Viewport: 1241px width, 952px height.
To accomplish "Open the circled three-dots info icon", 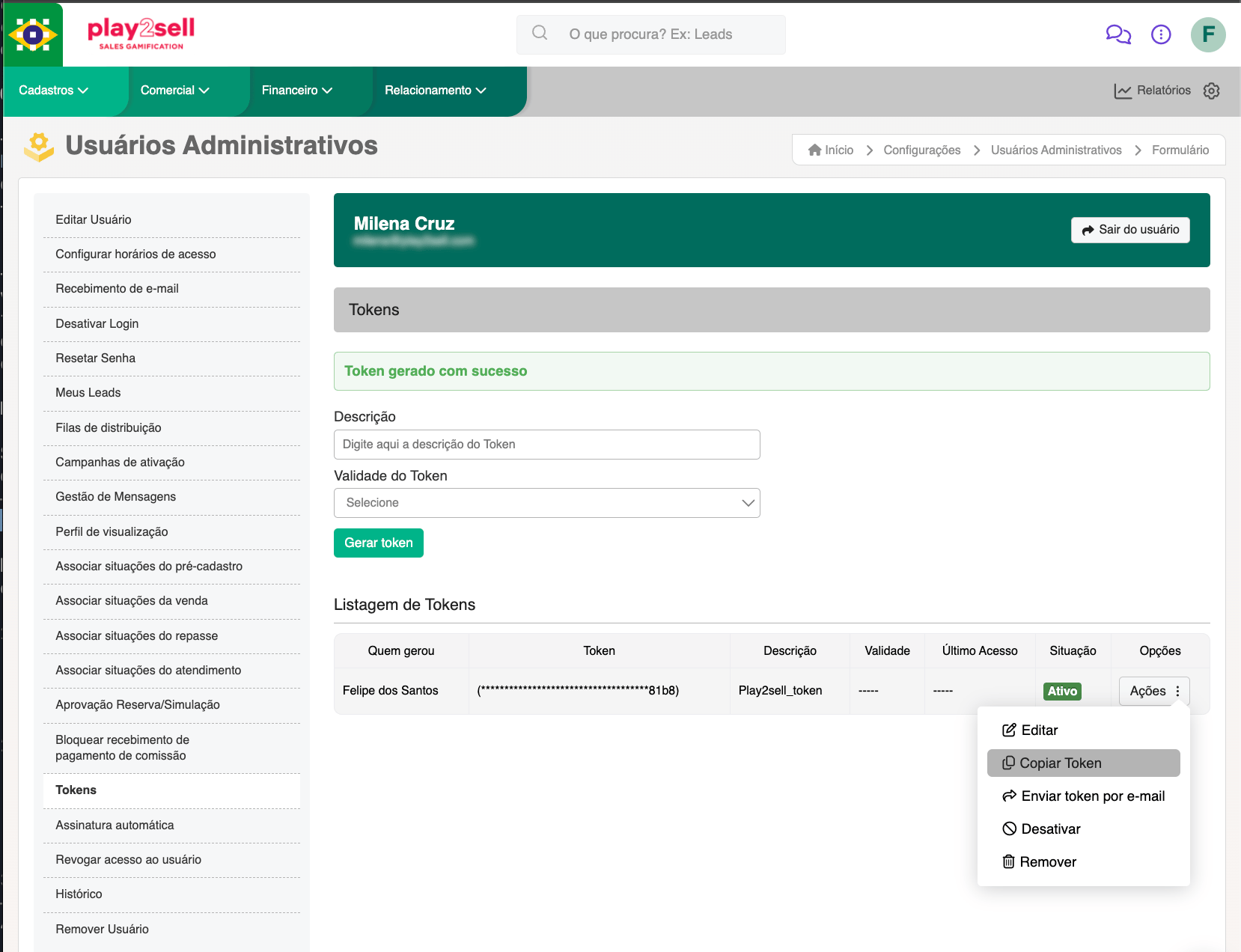I will (1161, 34).
